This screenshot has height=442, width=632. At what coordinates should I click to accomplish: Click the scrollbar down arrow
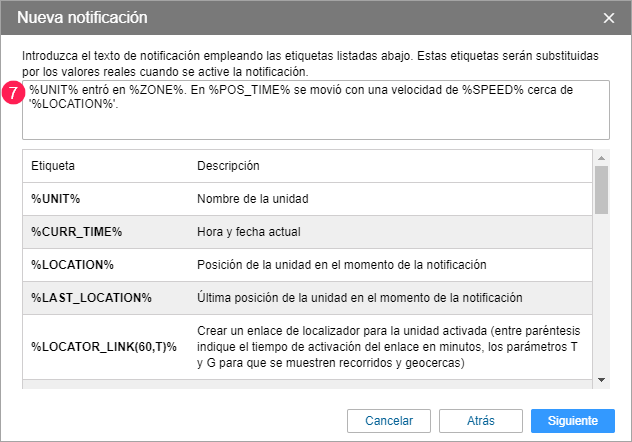pos(601,379)
